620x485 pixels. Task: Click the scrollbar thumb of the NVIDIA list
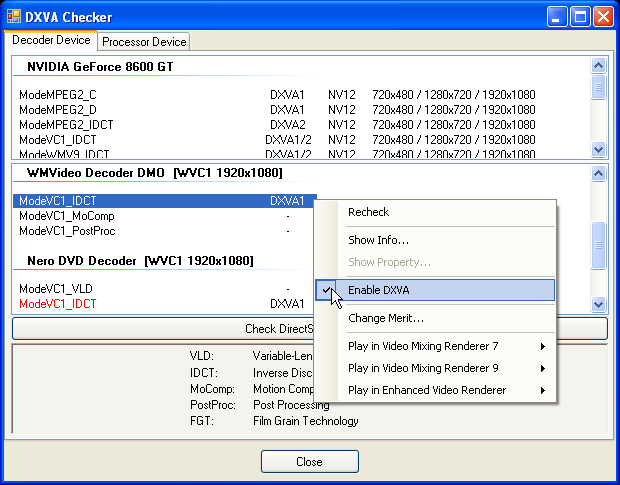(598, 87)
